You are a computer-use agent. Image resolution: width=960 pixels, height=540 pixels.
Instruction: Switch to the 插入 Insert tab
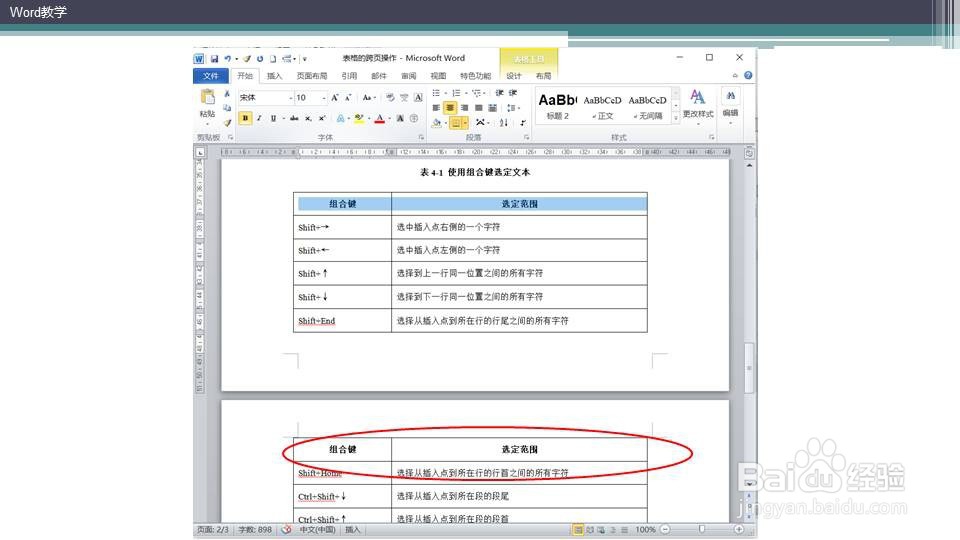274,76
